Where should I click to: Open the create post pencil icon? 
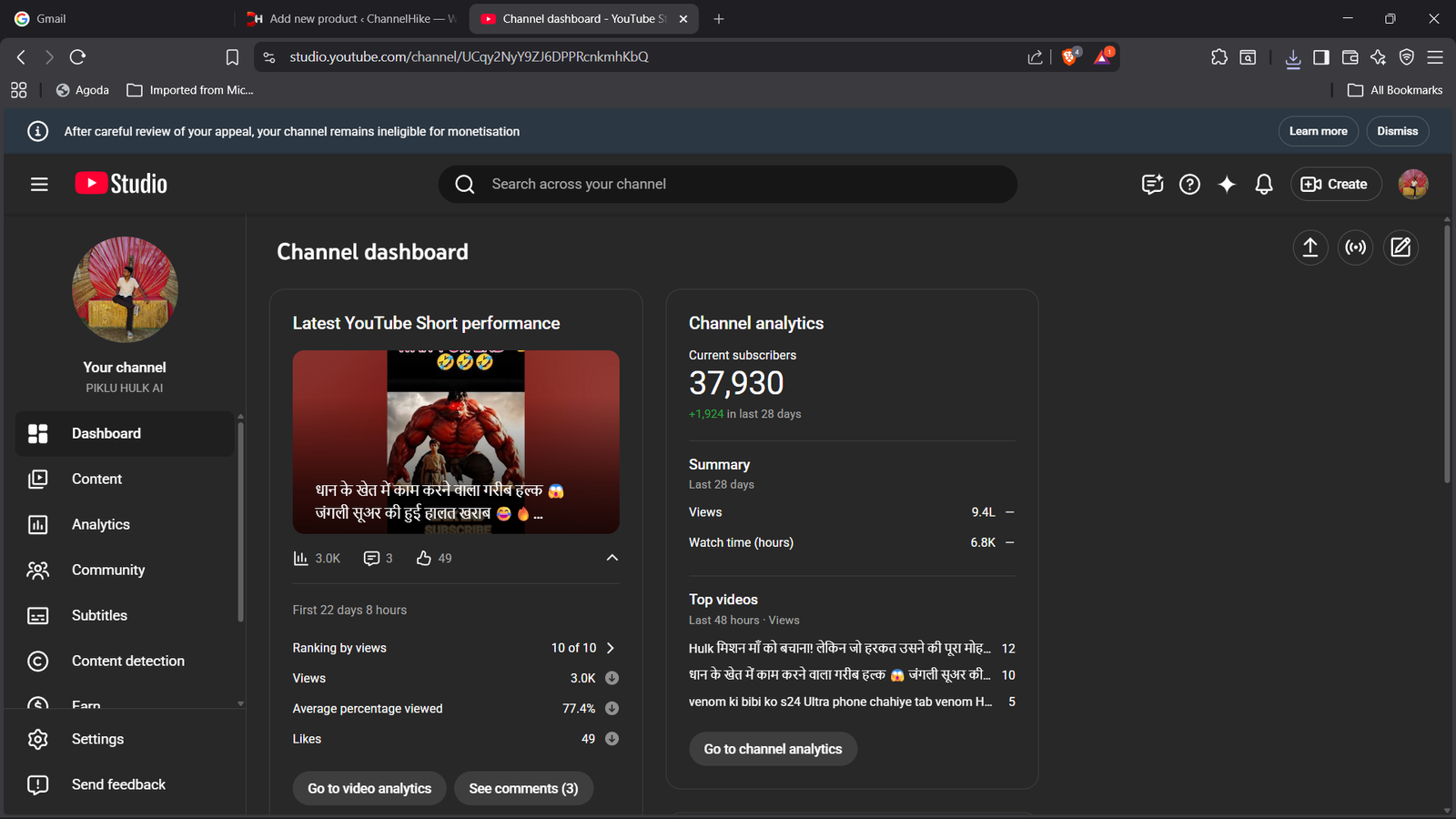1400,248
